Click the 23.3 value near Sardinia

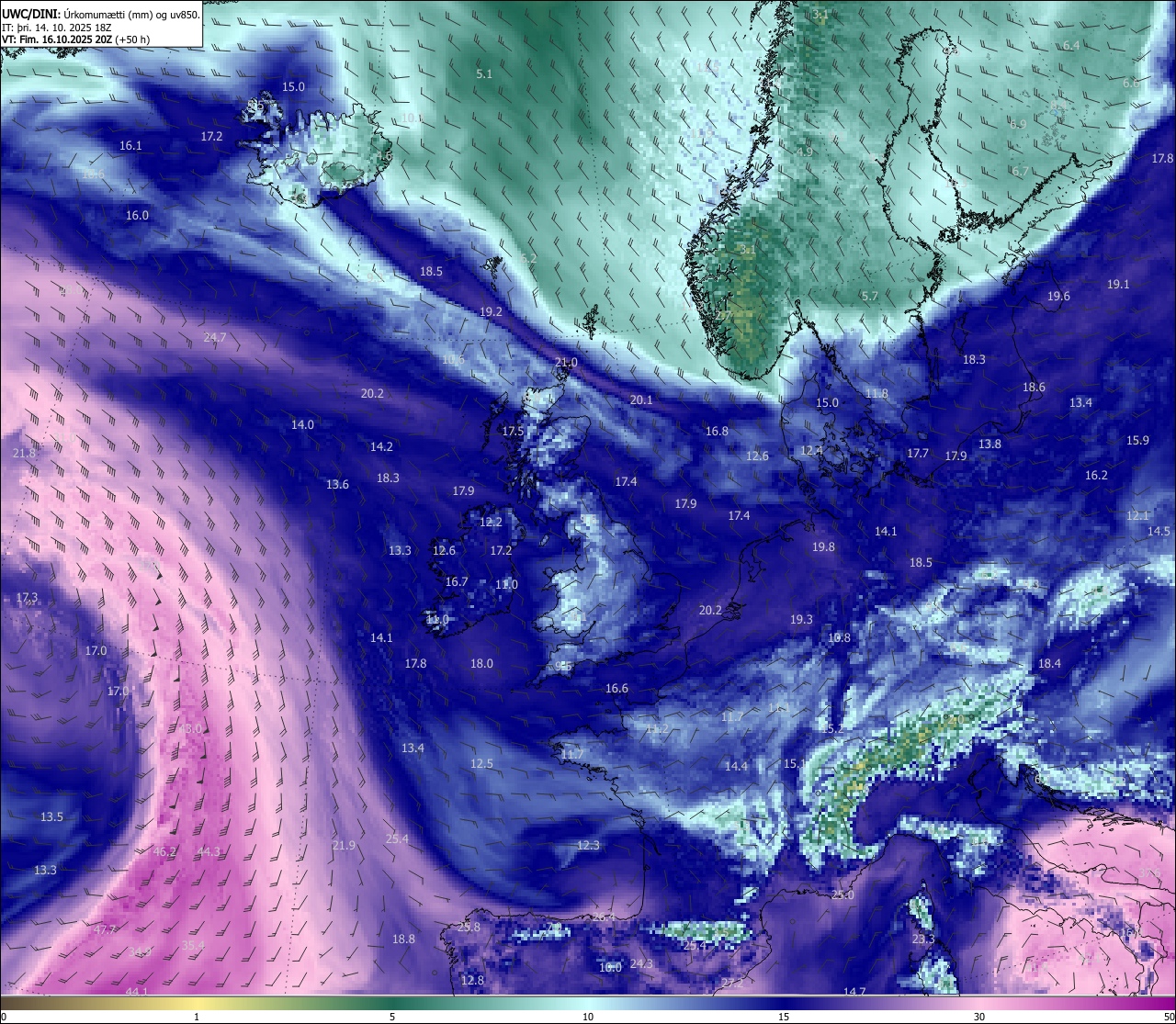923,939
